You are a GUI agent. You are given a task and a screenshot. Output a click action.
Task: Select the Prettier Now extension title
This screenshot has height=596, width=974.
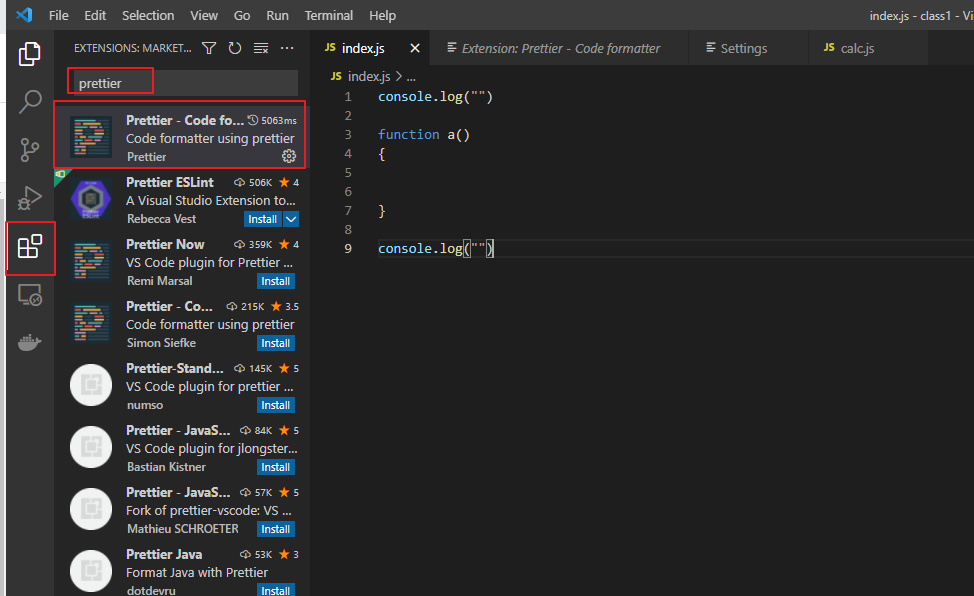point(165,244)
